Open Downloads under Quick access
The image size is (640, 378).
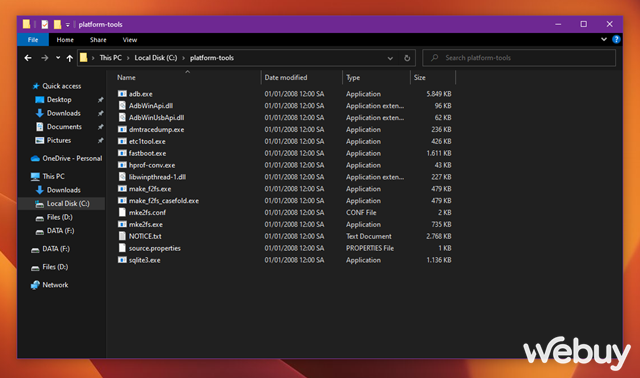[64, 113]
